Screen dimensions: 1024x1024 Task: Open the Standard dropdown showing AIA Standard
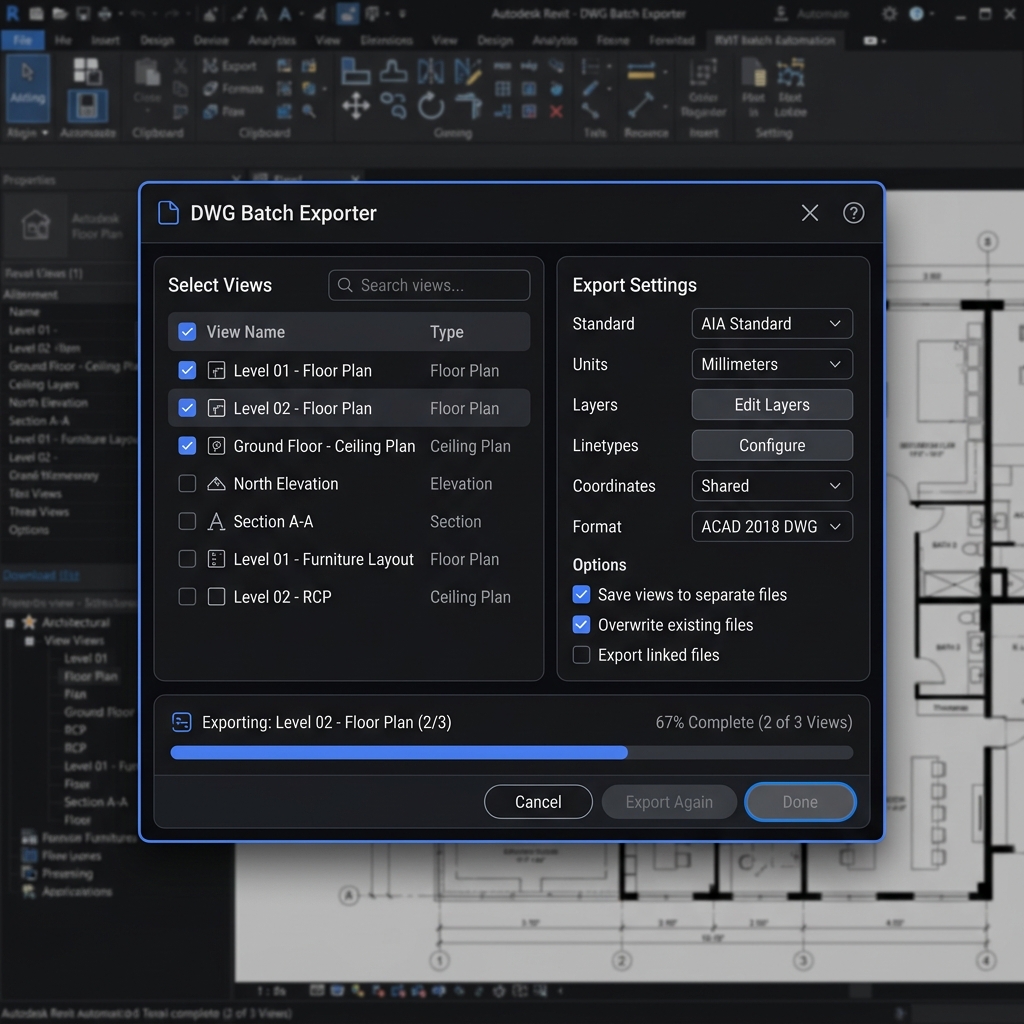772,324
